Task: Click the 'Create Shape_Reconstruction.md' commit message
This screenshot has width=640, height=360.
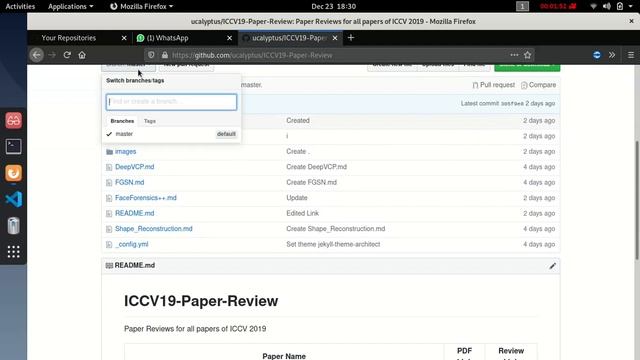Action: (x=336, y=229)
